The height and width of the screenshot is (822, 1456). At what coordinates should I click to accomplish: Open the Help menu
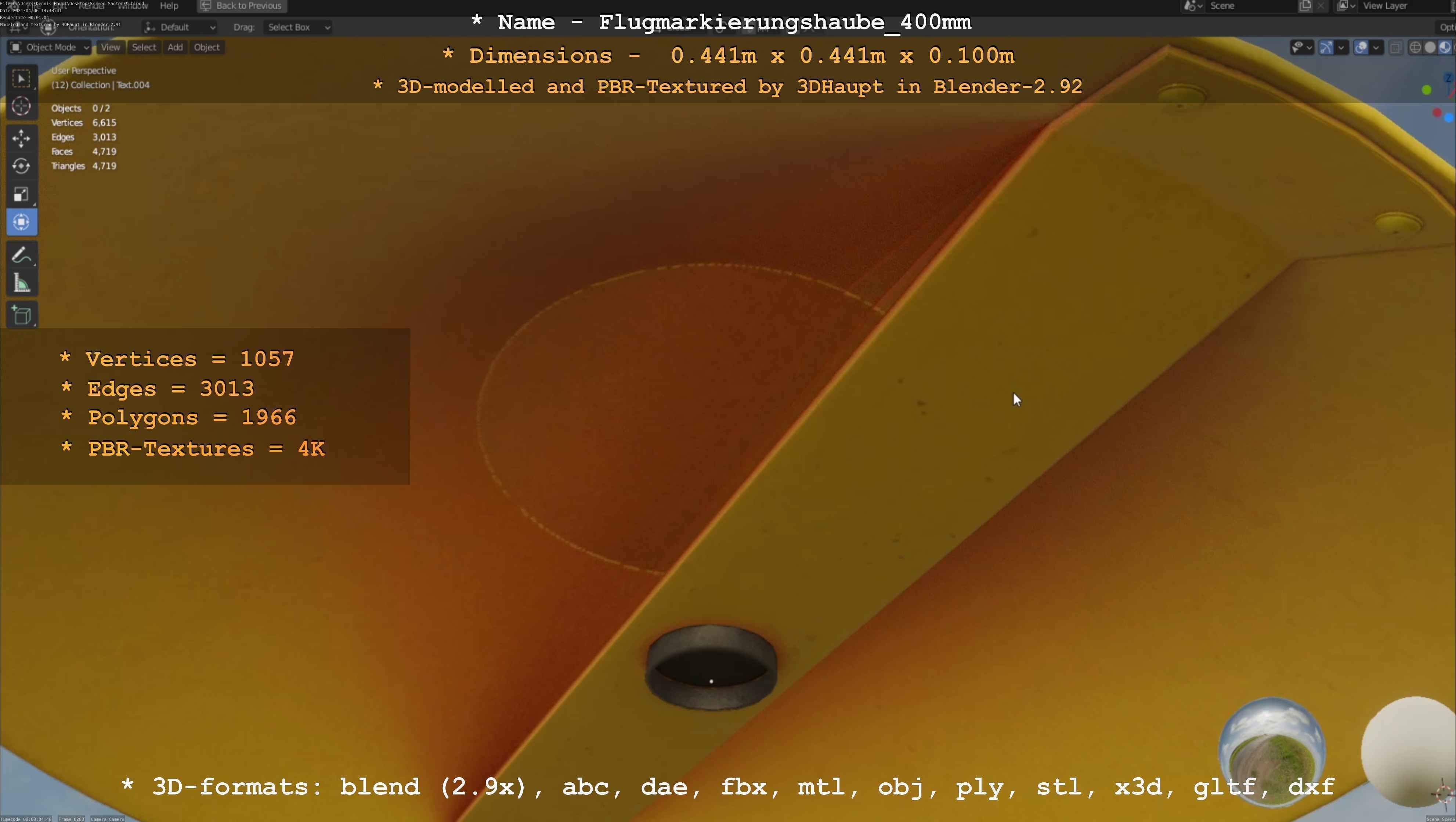point(169,6)
